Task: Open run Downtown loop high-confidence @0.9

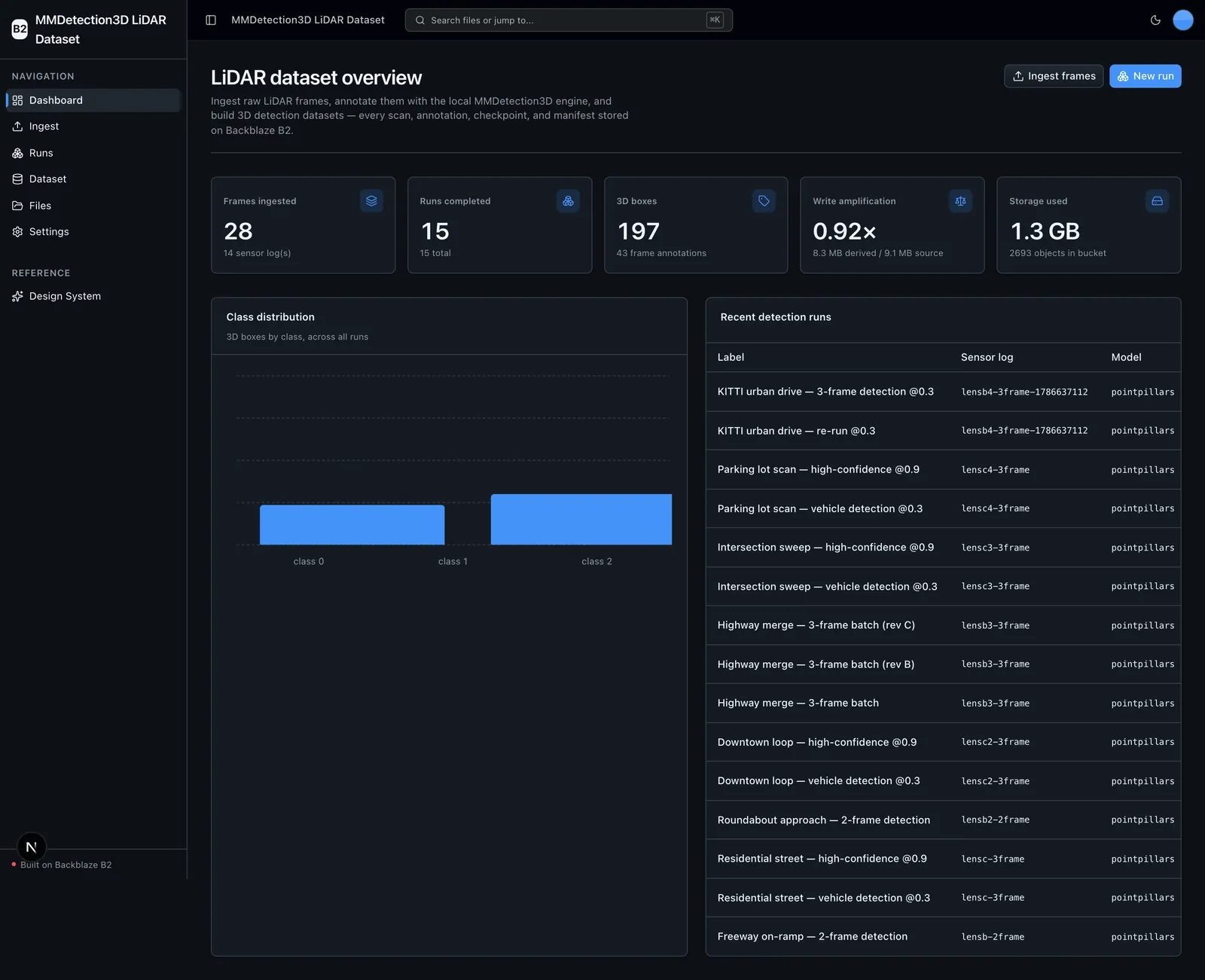Action: [817, 742]
